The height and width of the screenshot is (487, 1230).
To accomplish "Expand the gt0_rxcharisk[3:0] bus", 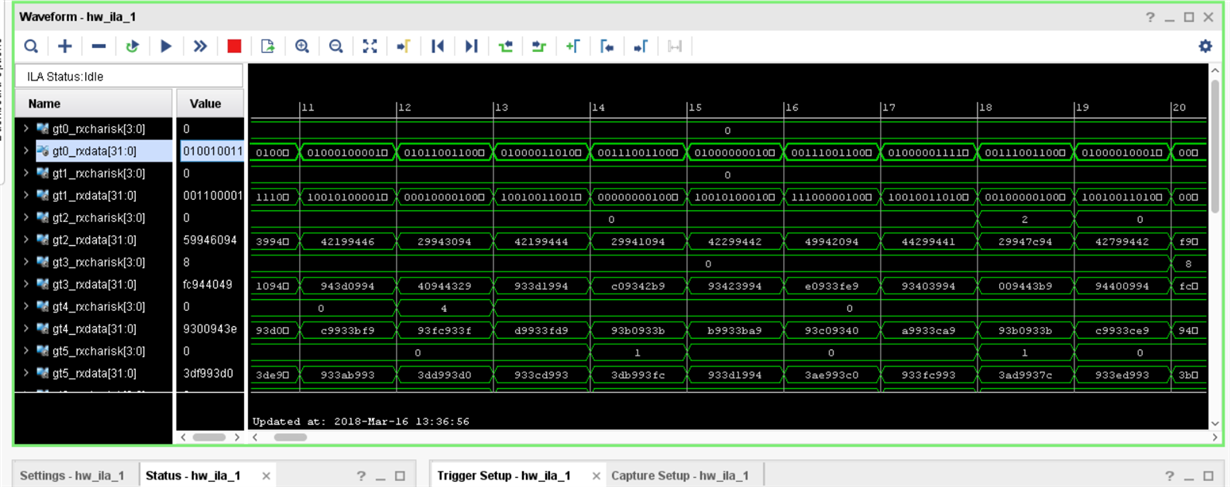I will (26, 129).
